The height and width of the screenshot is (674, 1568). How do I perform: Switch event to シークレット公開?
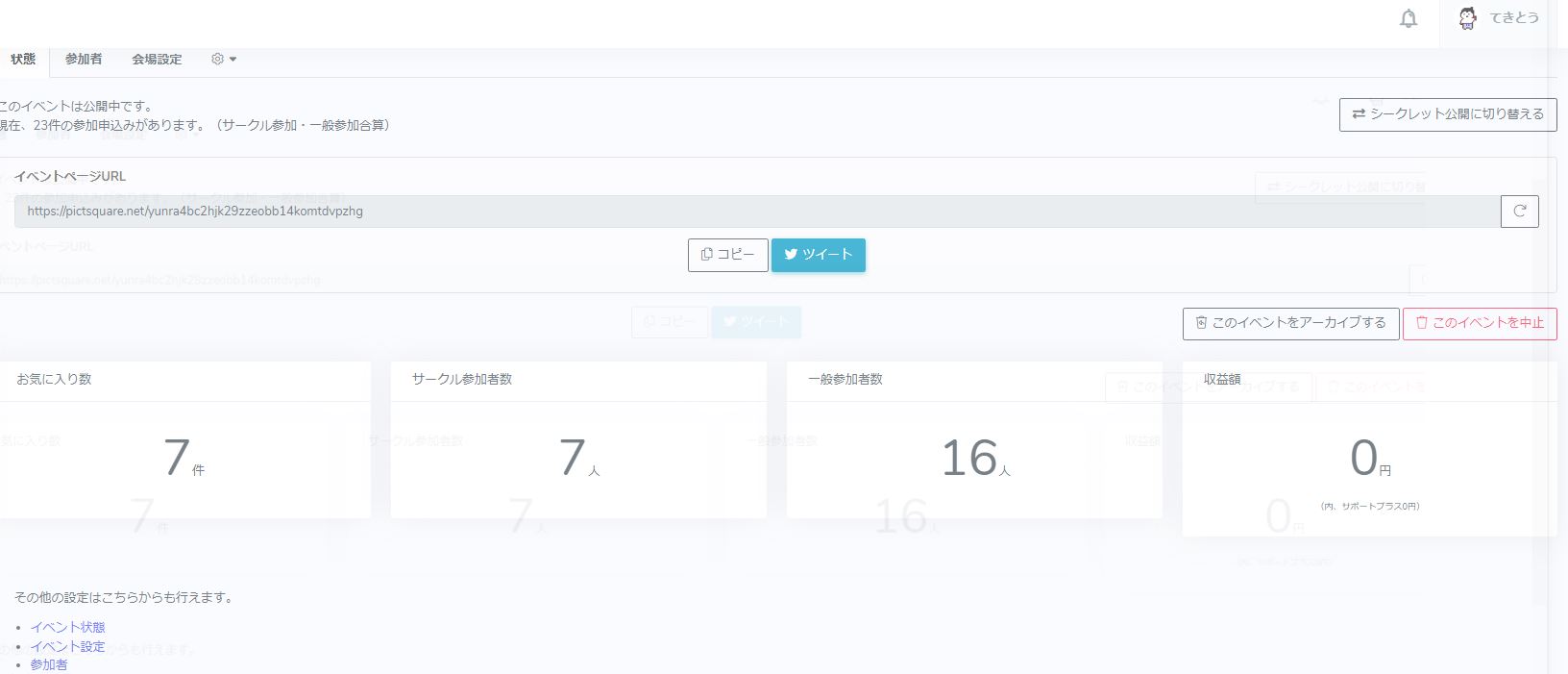tap(1447, 114)
